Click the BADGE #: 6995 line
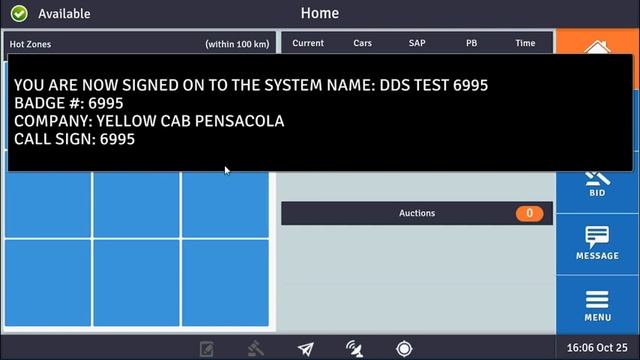 [x=69, y=103]
